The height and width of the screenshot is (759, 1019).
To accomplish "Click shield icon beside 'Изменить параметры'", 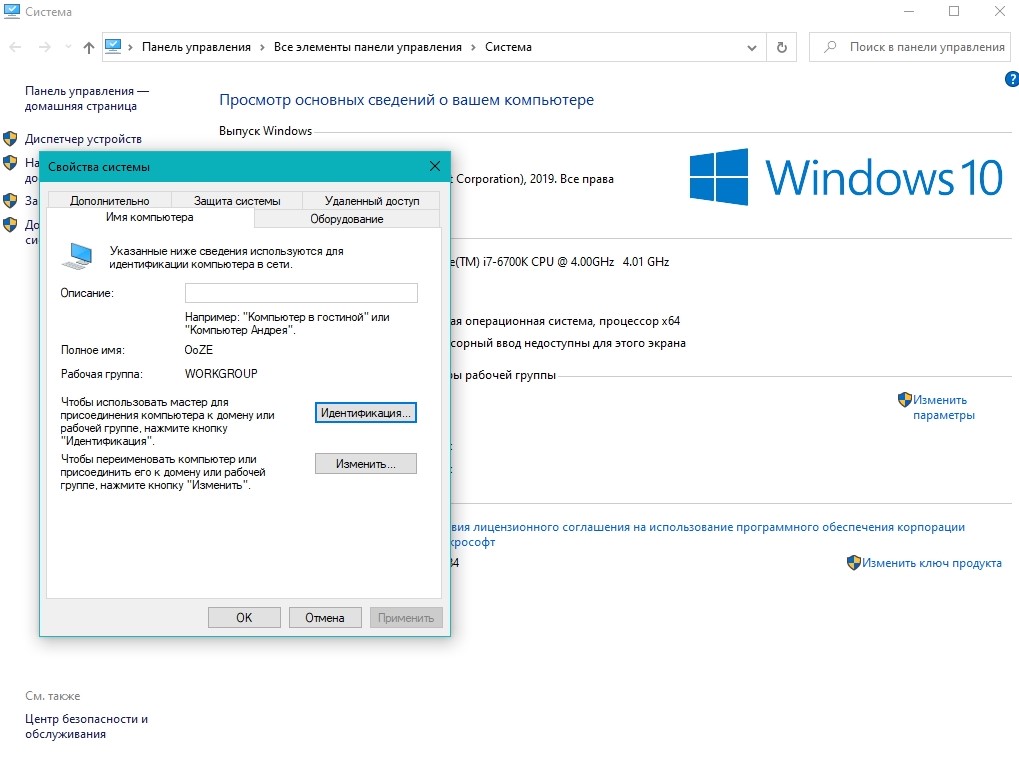I will coord(905,400).
